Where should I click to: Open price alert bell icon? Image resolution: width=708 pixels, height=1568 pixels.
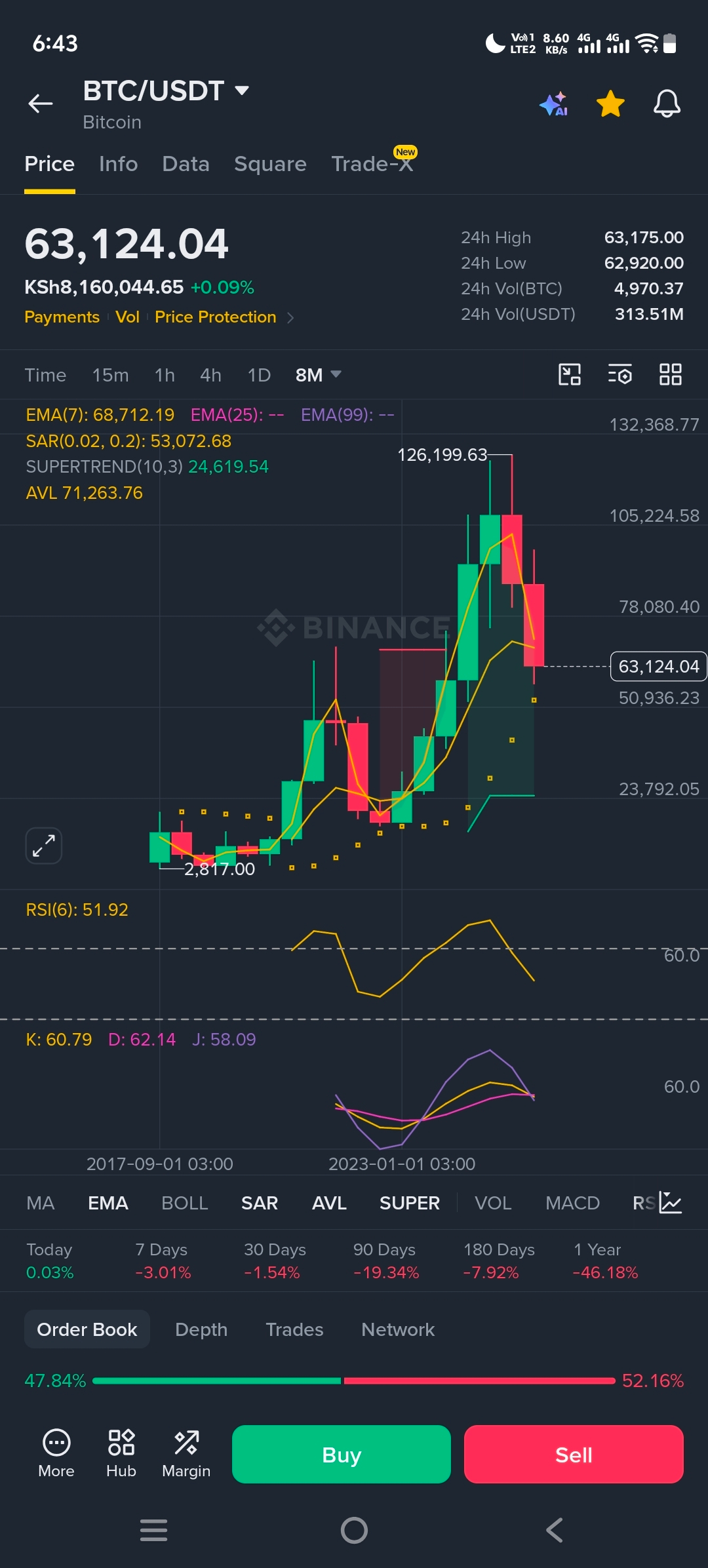tap(667, 104)
